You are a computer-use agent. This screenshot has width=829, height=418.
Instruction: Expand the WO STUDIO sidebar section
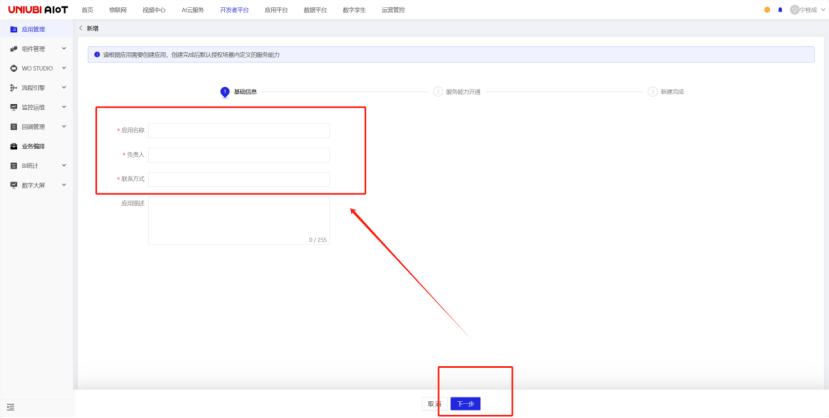[64, 68]
